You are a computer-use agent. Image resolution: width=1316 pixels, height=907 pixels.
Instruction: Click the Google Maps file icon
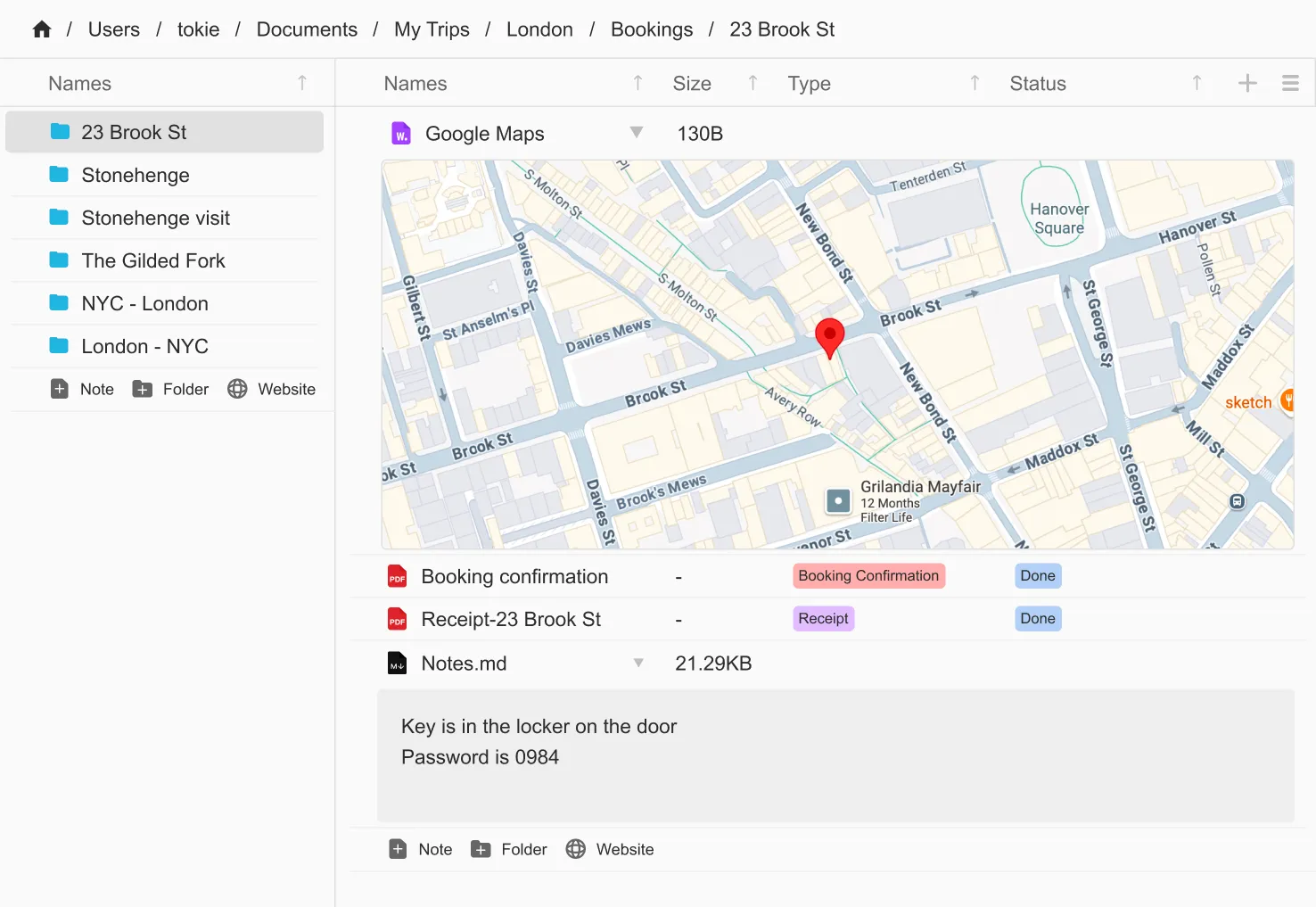click(x=401, y=134)
